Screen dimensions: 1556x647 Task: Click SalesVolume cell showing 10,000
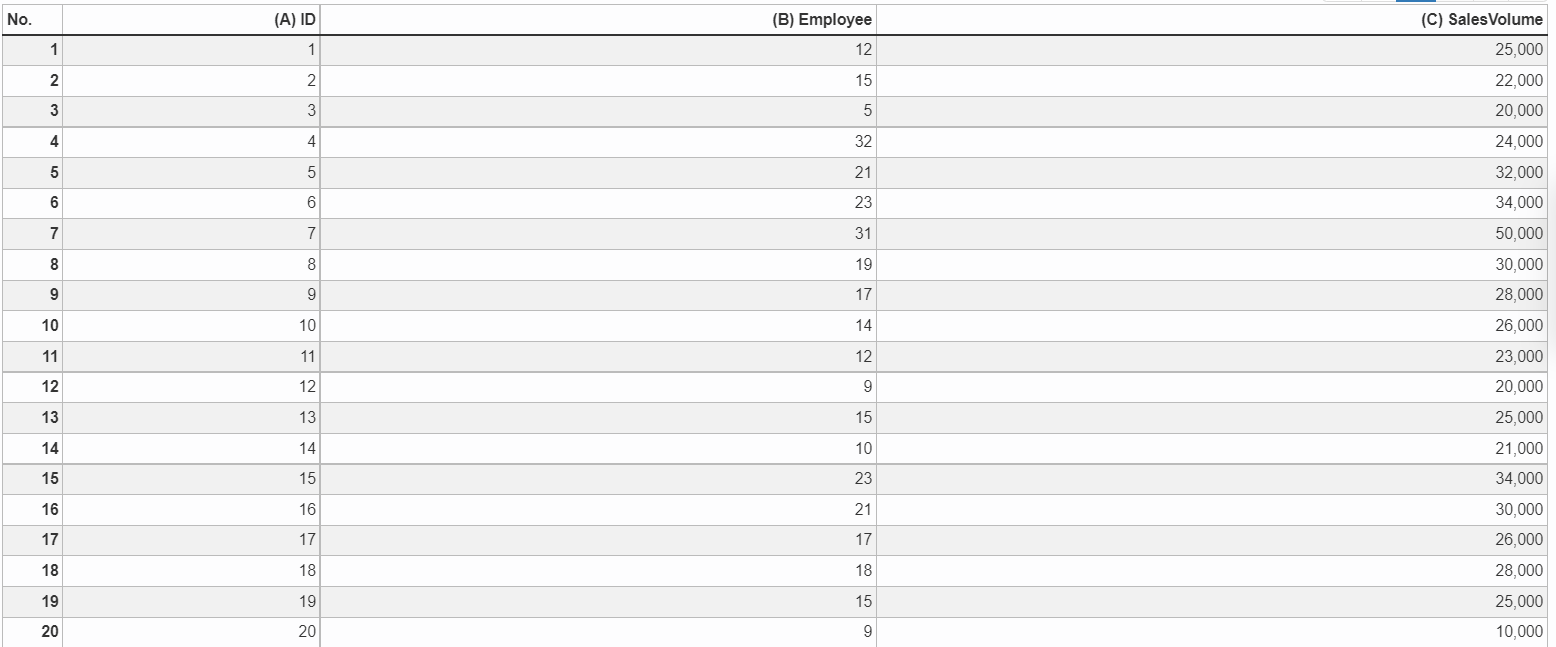pyautogui.click(x=1212, y=632)
